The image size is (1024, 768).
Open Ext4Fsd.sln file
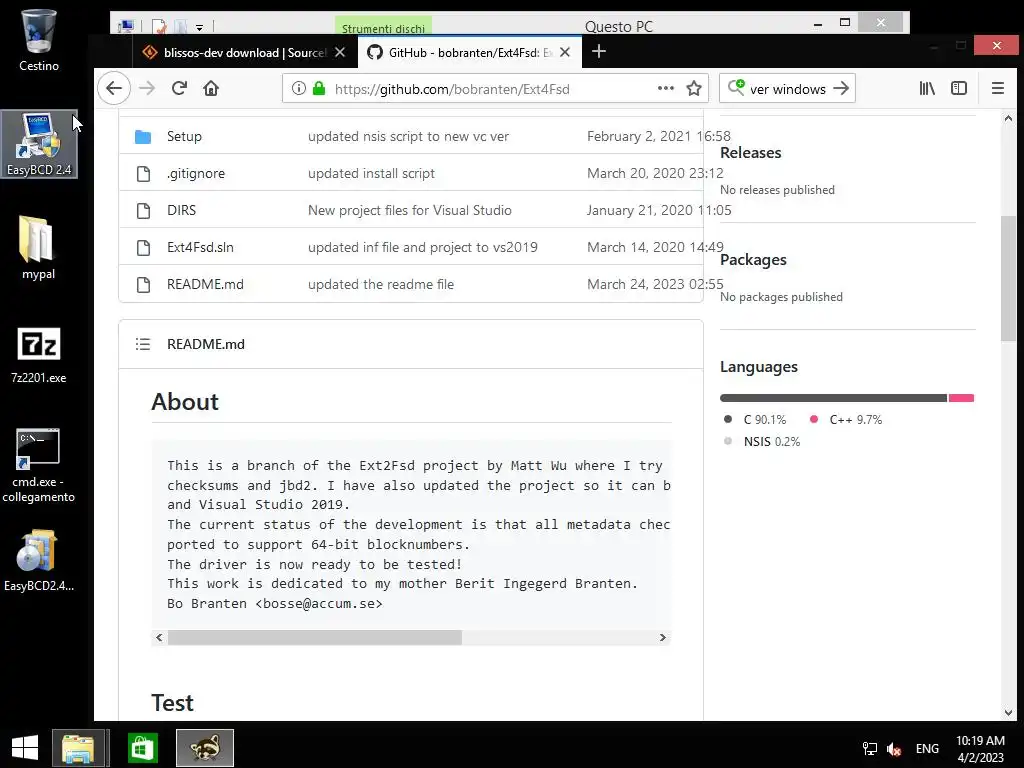pyautogui.click(x=200, y=248)
